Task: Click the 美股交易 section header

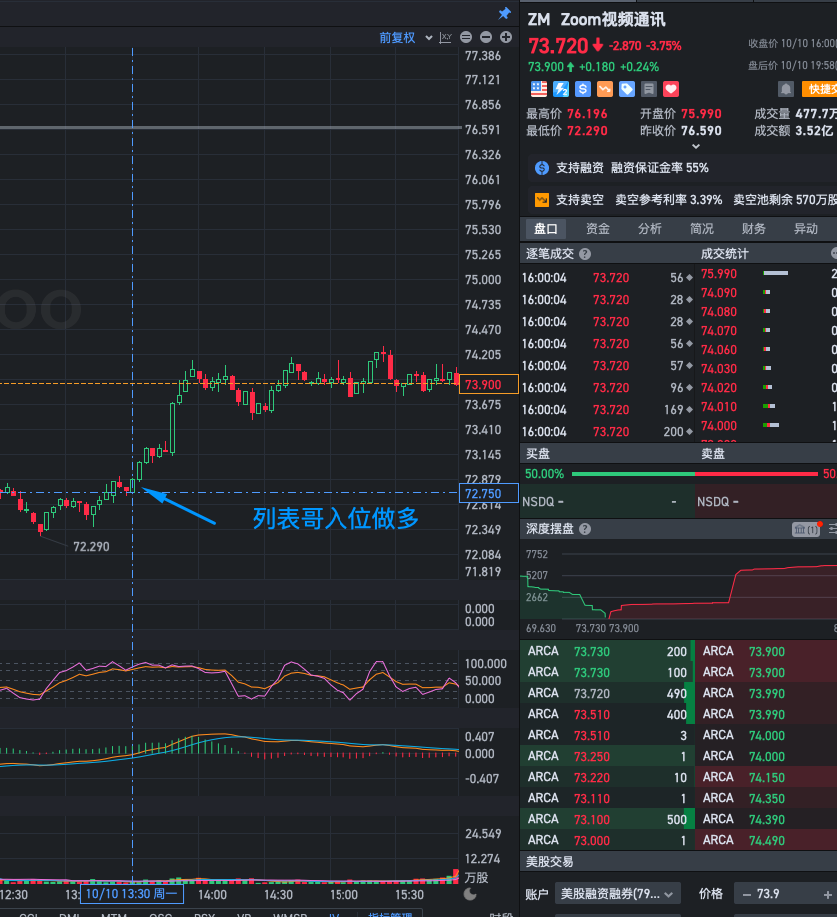Action: (549, 862)
